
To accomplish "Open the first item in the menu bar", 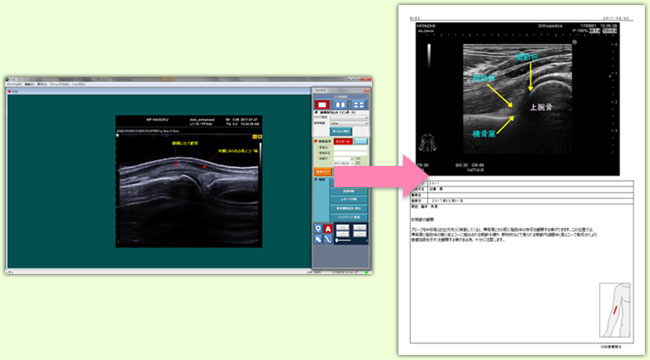I will pos(14,84).
